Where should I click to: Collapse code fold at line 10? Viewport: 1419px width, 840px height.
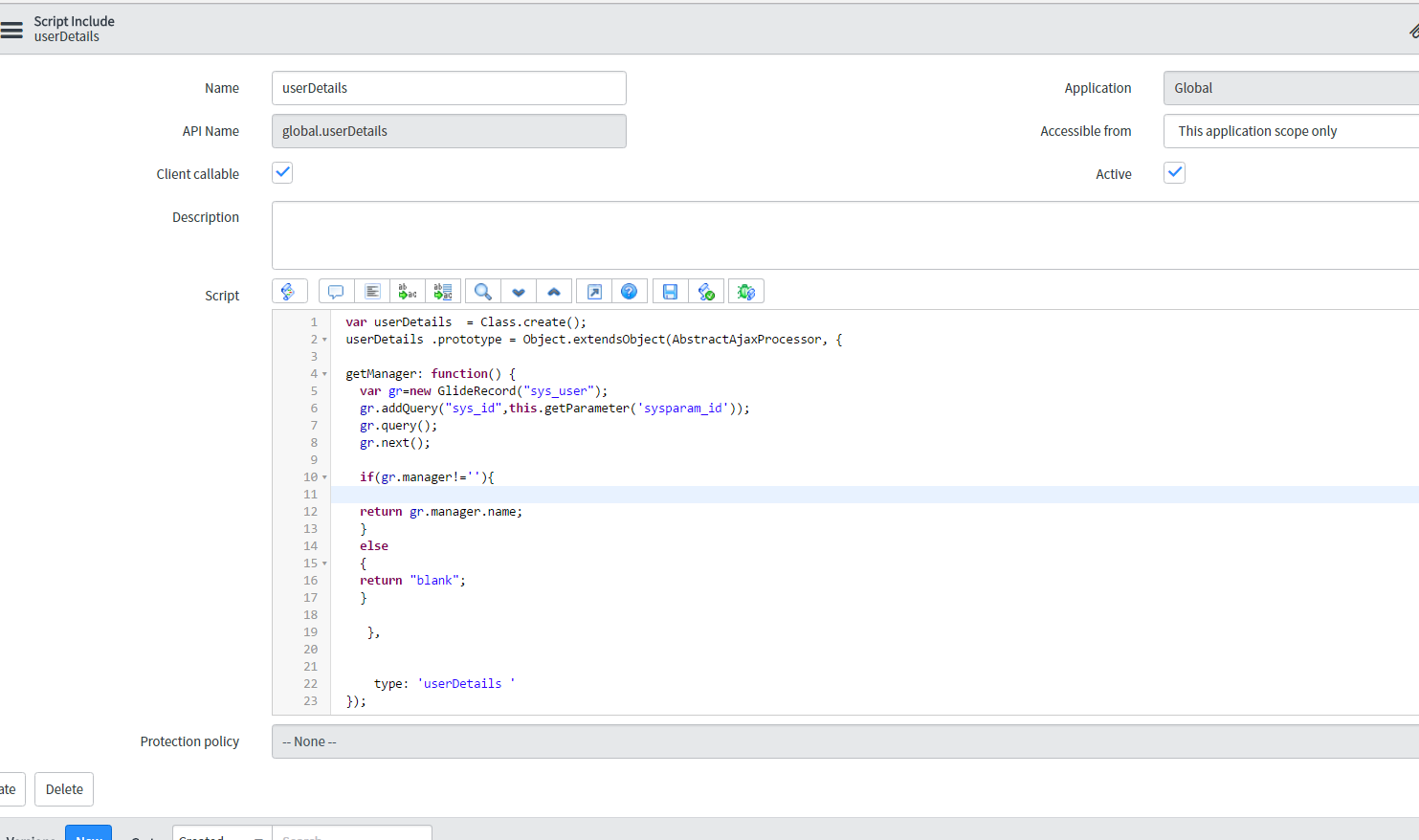(x=324, y=477)
